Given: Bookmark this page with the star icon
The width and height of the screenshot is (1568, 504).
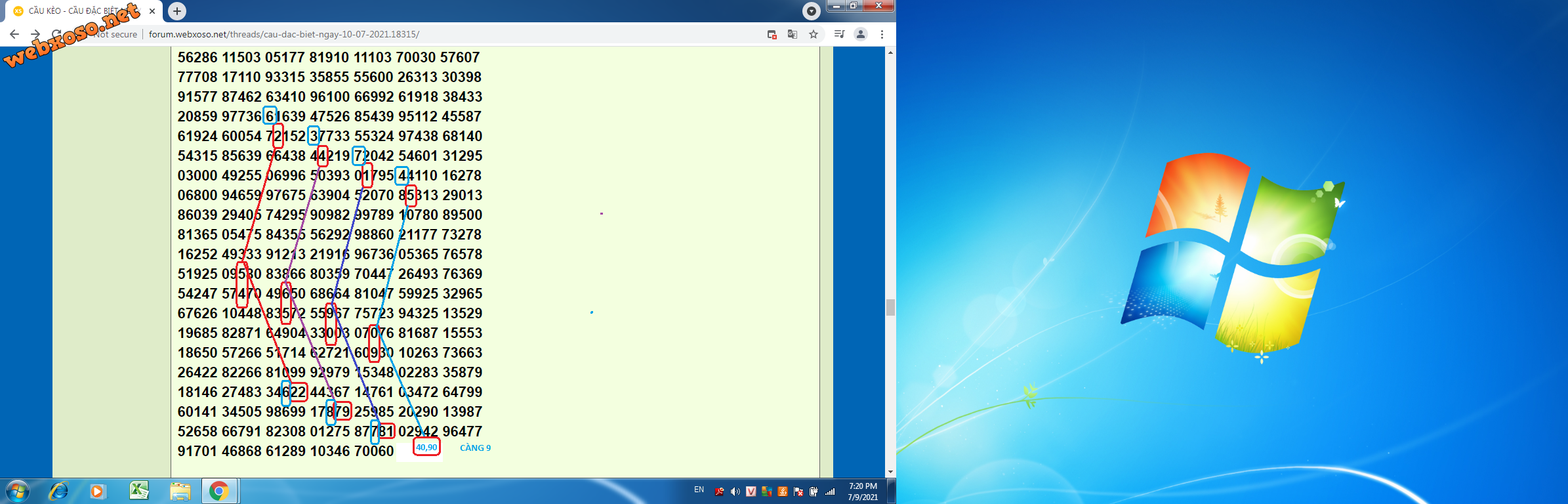Looking at the screenshot, I should 814,34.
